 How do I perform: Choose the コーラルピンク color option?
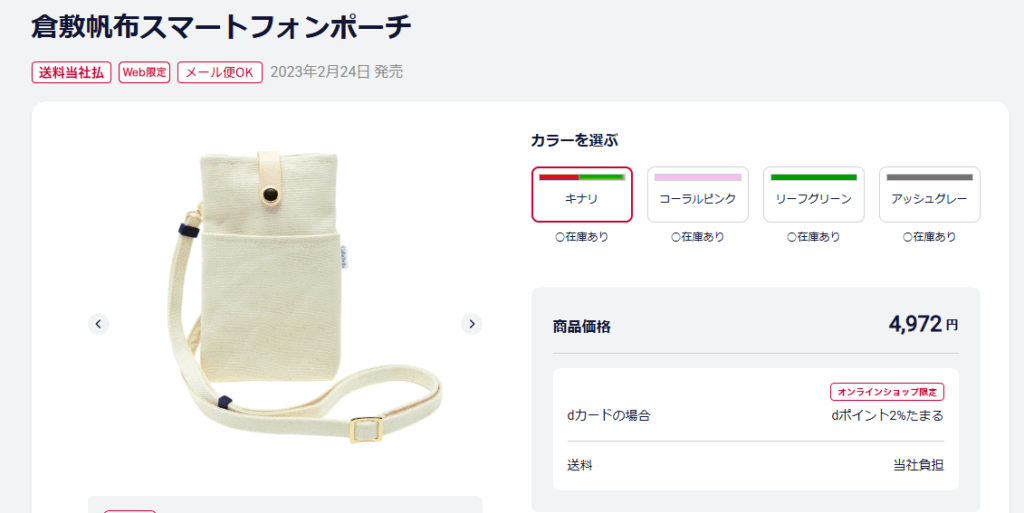(x=698, y=194)
